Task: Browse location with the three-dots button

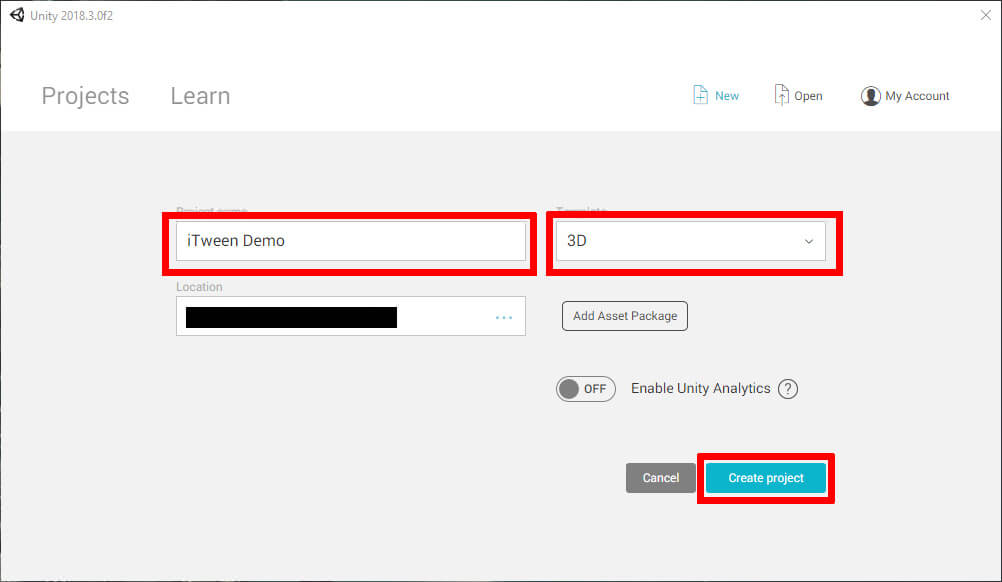Action: click(504, 317)
